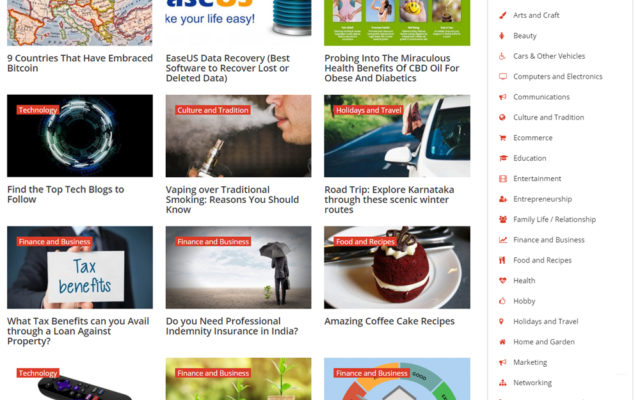Open the Home and Garden category
The height and width of the screenshot is (400, 640).
[x=544, y=342]
